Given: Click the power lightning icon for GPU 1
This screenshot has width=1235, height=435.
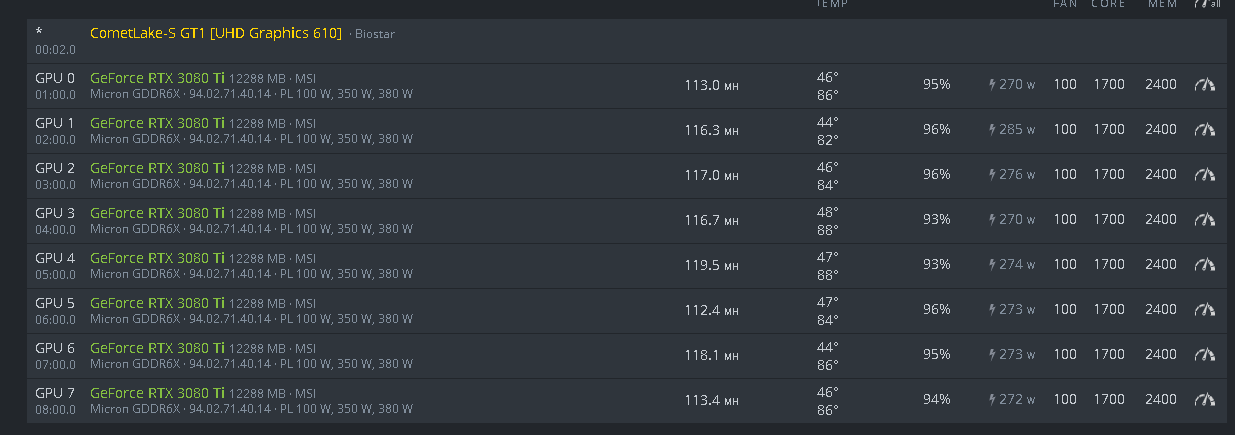Looking at the screenshot, I should click(992, 130).
